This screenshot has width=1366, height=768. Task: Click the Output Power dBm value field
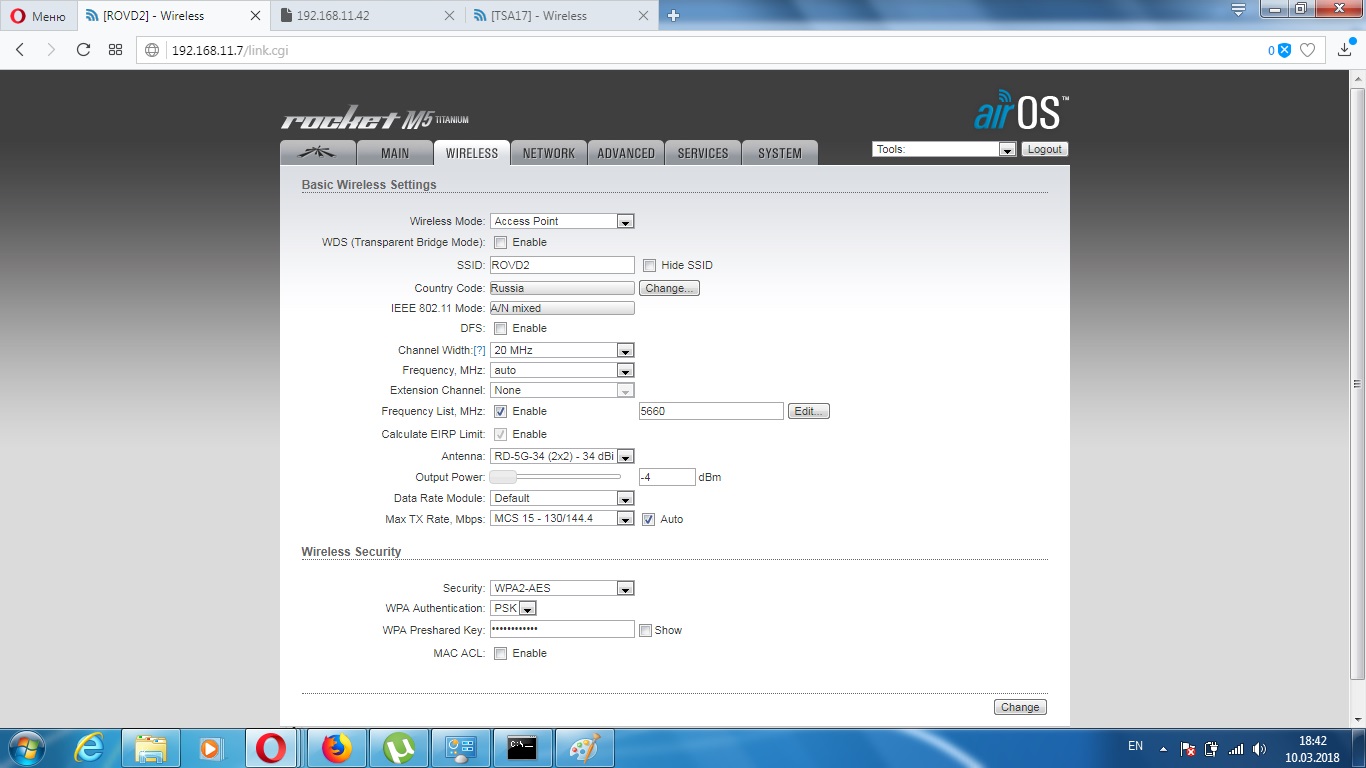pos(667,477)
